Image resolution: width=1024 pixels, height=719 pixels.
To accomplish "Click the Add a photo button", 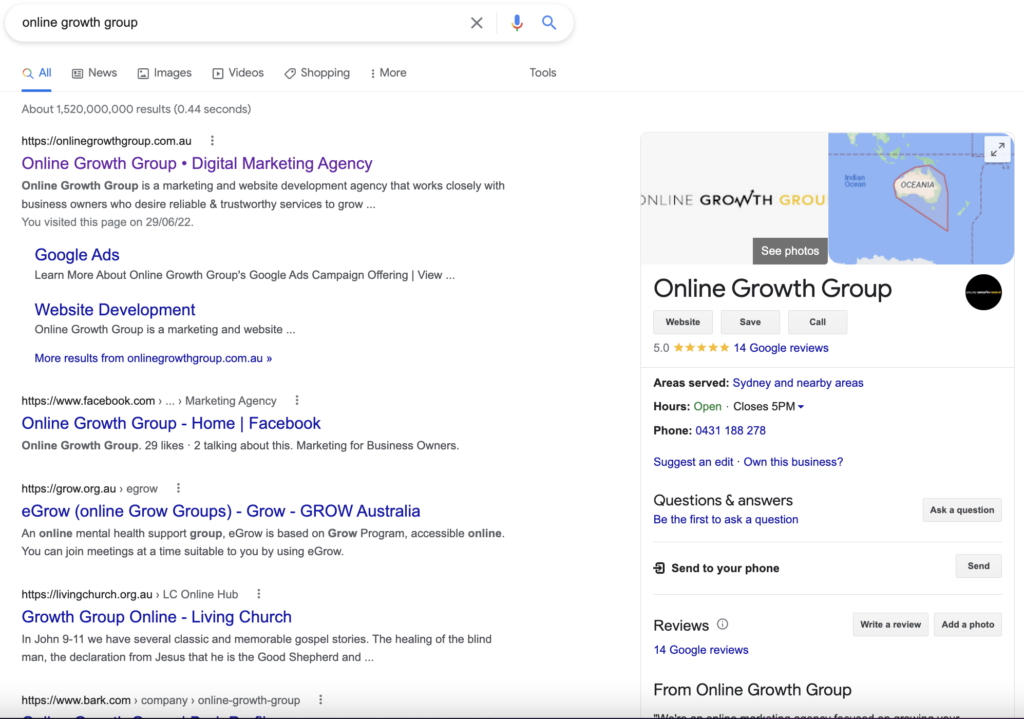I will (x=968, y=624).
